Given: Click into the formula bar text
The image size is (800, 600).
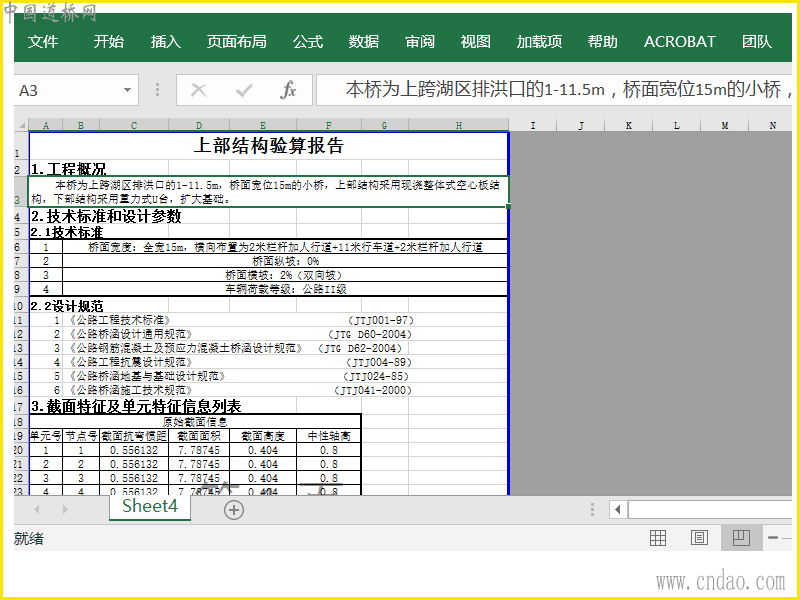Looking at the screenshot, I should pyautogui.click(x=554, y=90).
